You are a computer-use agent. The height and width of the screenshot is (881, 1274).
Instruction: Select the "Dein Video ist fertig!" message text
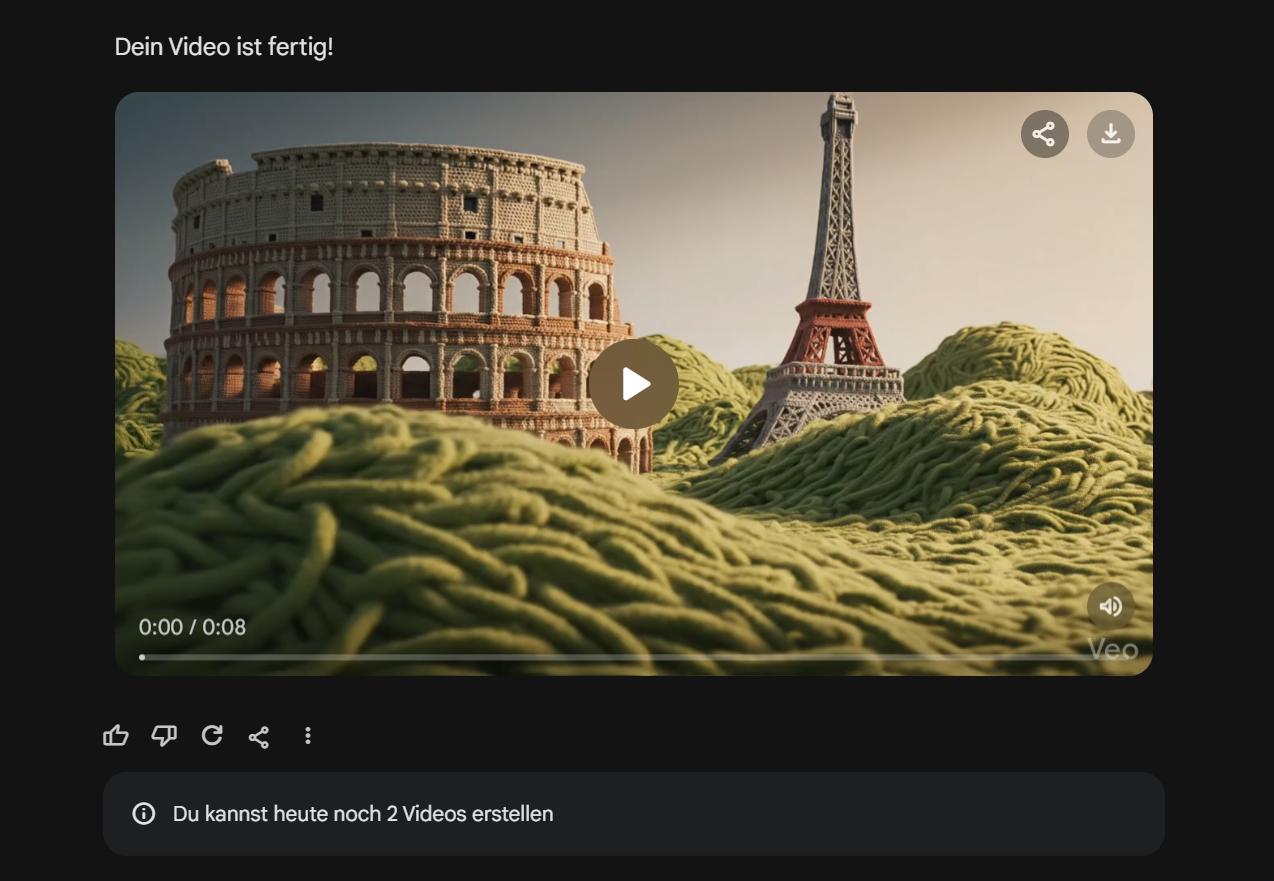[x=224, y=47]
